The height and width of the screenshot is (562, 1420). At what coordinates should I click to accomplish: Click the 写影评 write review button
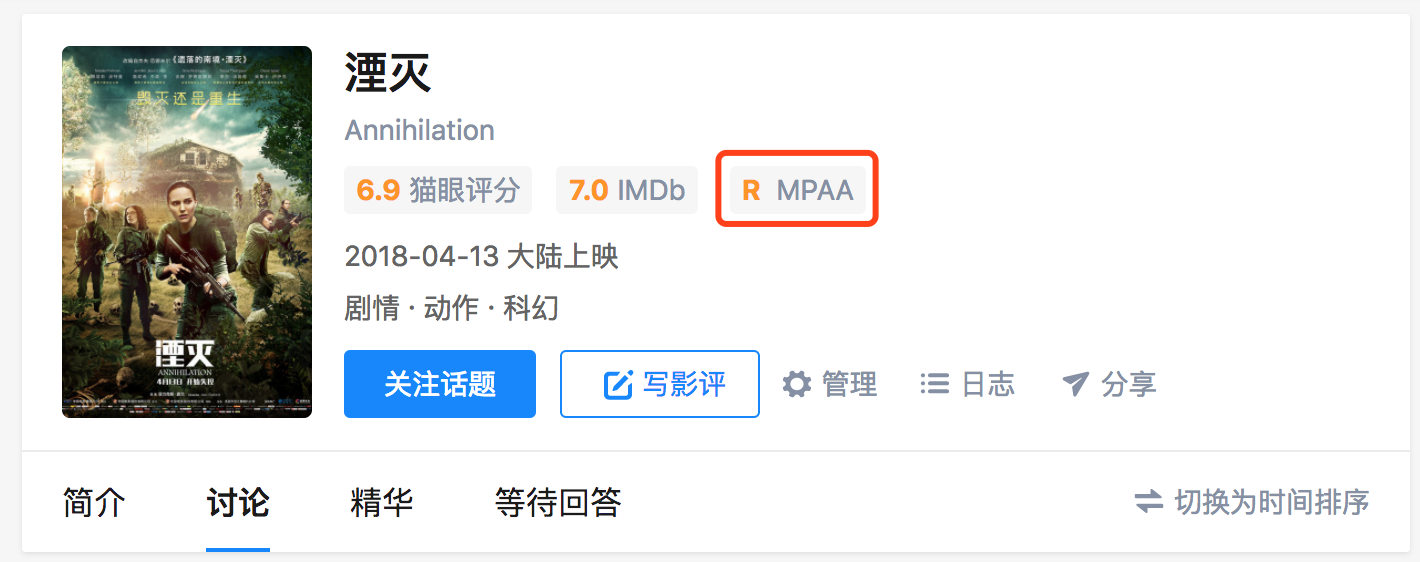[660, 384]
